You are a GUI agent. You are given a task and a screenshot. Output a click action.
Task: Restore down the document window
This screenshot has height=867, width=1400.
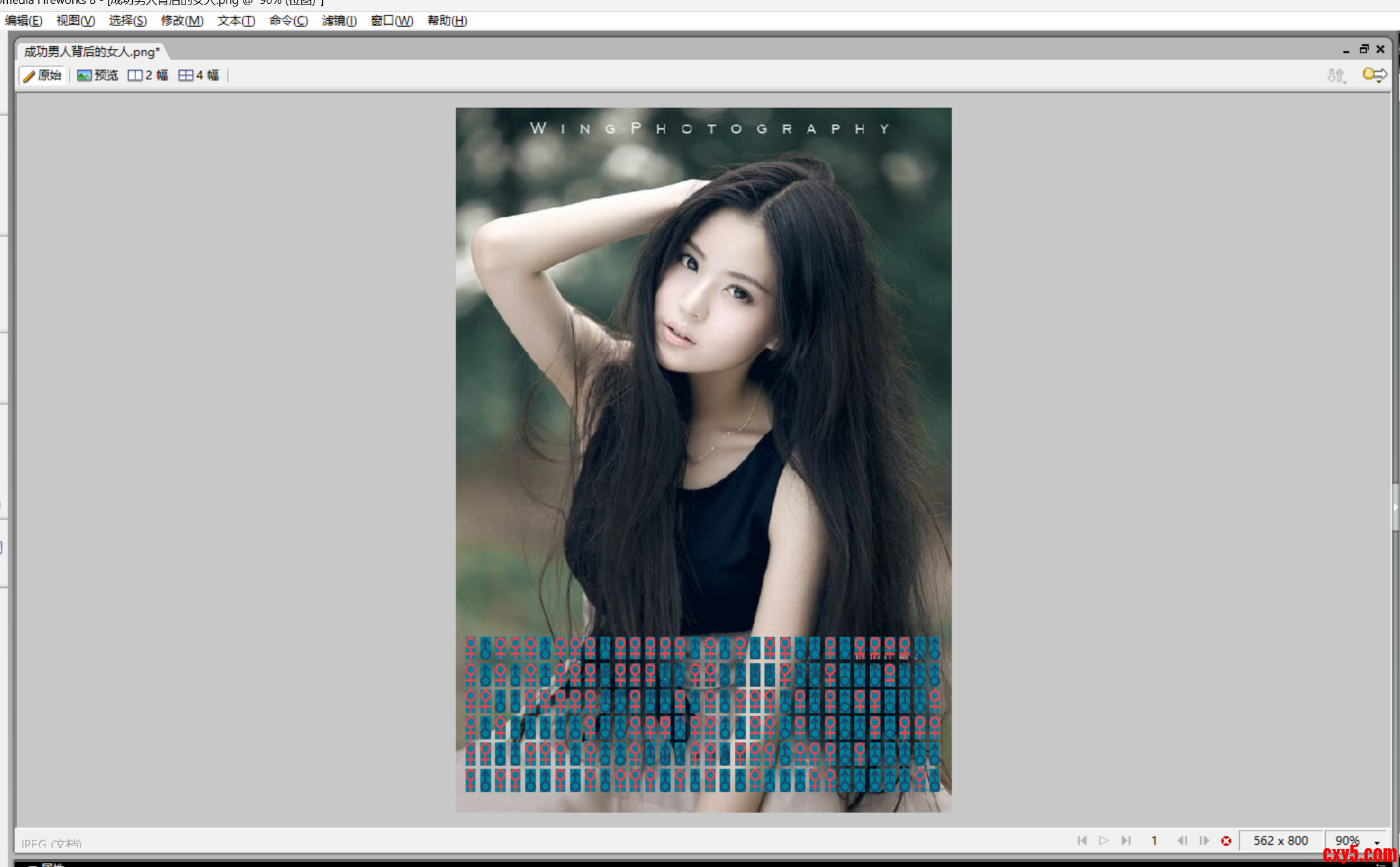(x=1364, y=49)
